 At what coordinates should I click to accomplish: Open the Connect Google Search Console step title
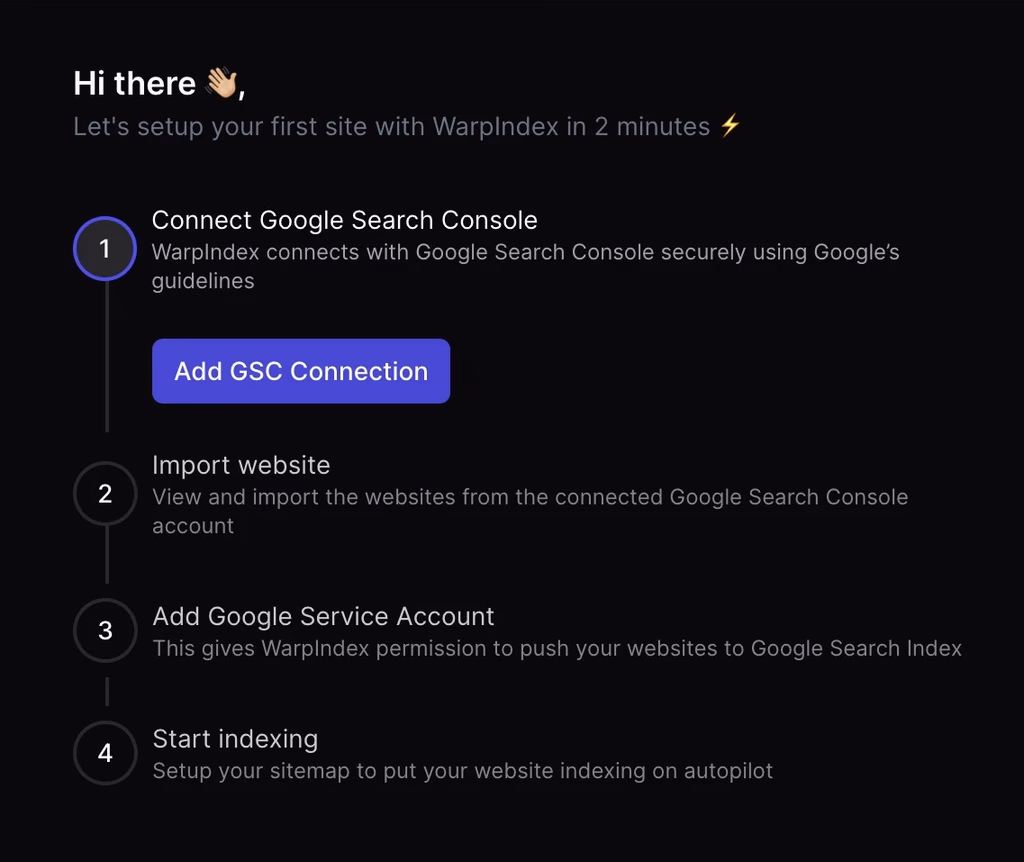click(344, 220)
